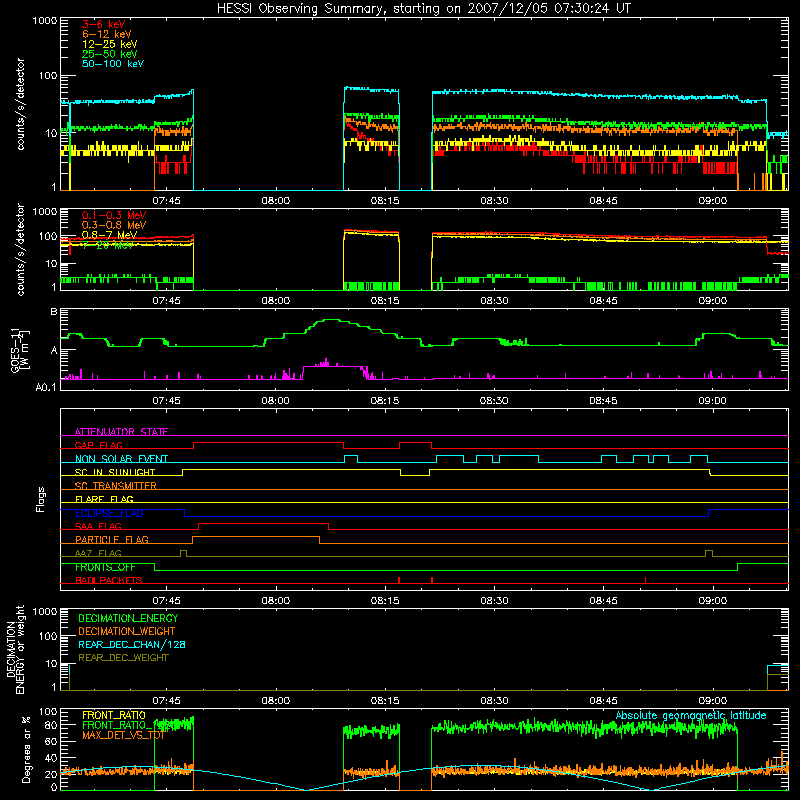The width and height of the screenshot is (800, 800).
Task: Click the Absolute geomagnetic latitude label
Action: [x=691, y=715]
